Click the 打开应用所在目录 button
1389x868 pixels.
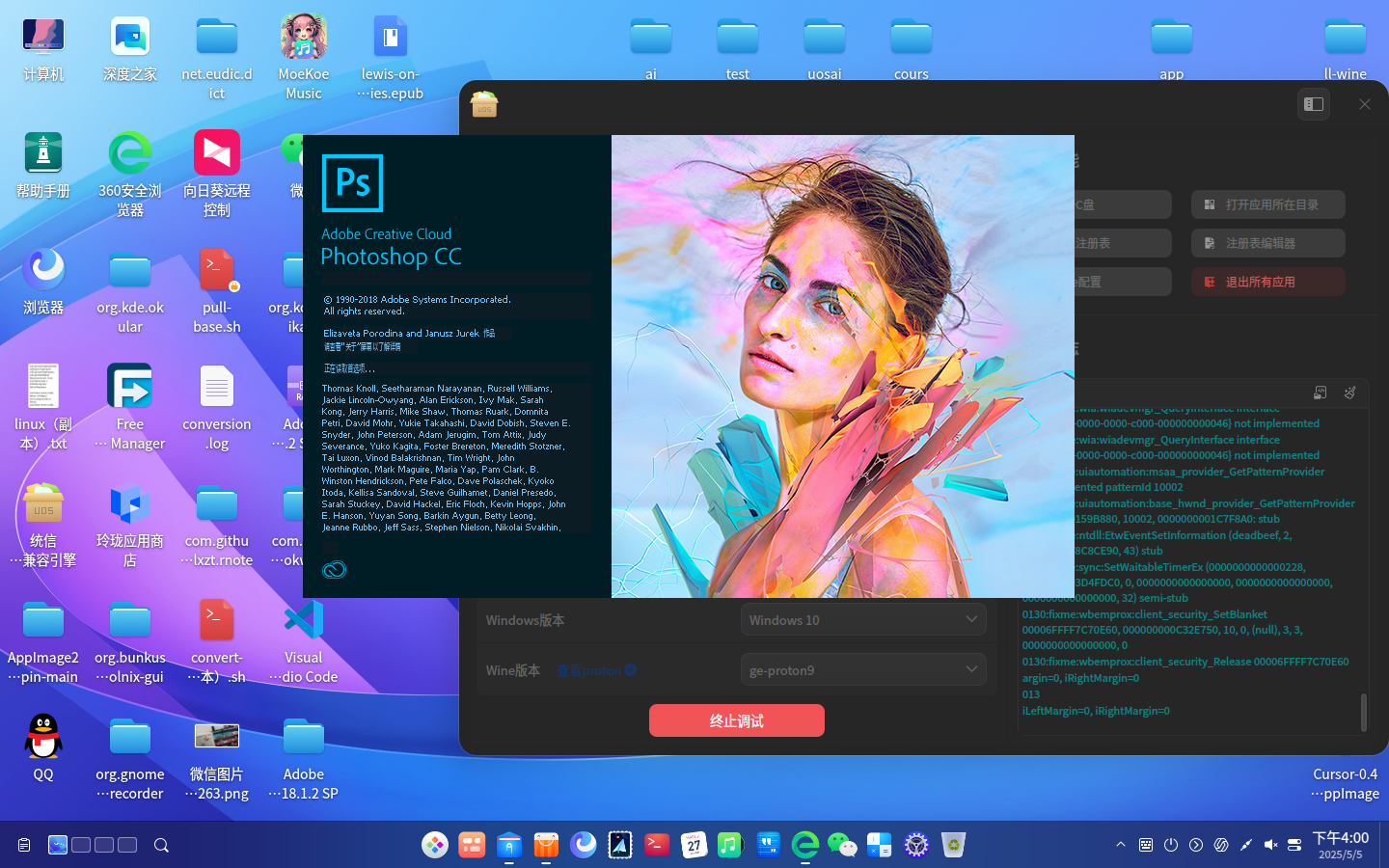(1268, 204)
